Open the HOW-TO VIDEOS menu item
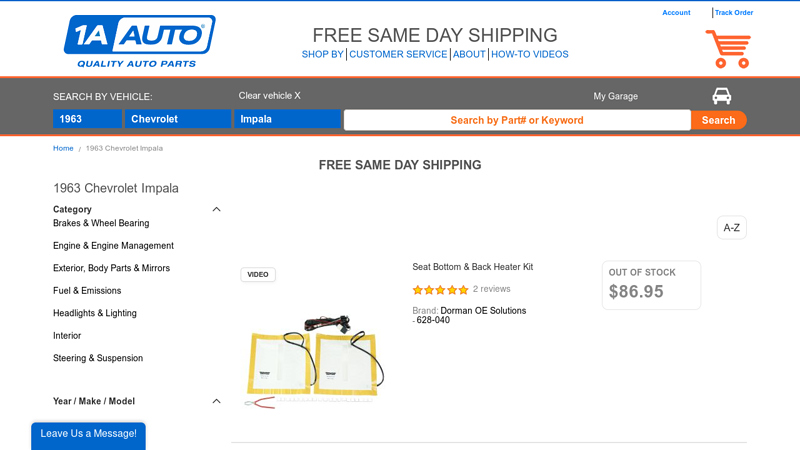Viewport: 800px width, 450px height. pos(529,54)
